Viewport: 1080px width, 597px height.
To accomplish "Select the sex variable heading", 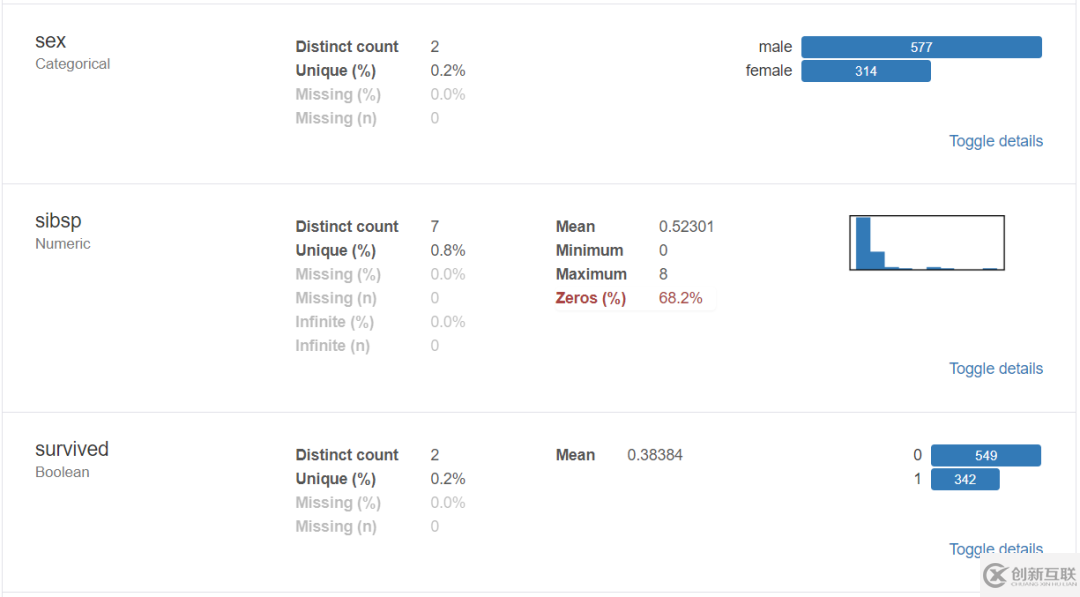I will (x=51, y=41).
